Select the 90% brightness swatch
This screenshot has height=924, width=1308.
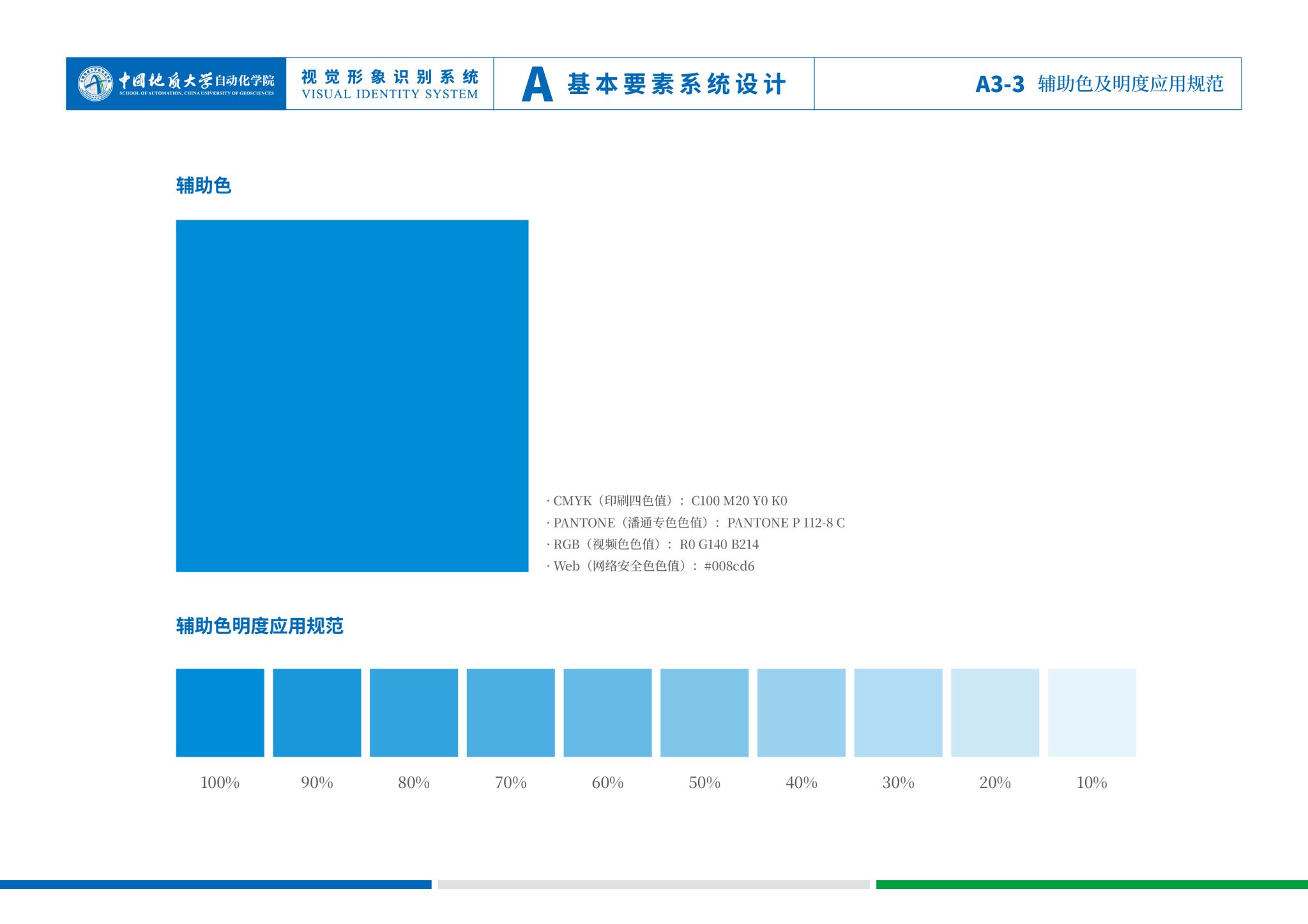317,713
